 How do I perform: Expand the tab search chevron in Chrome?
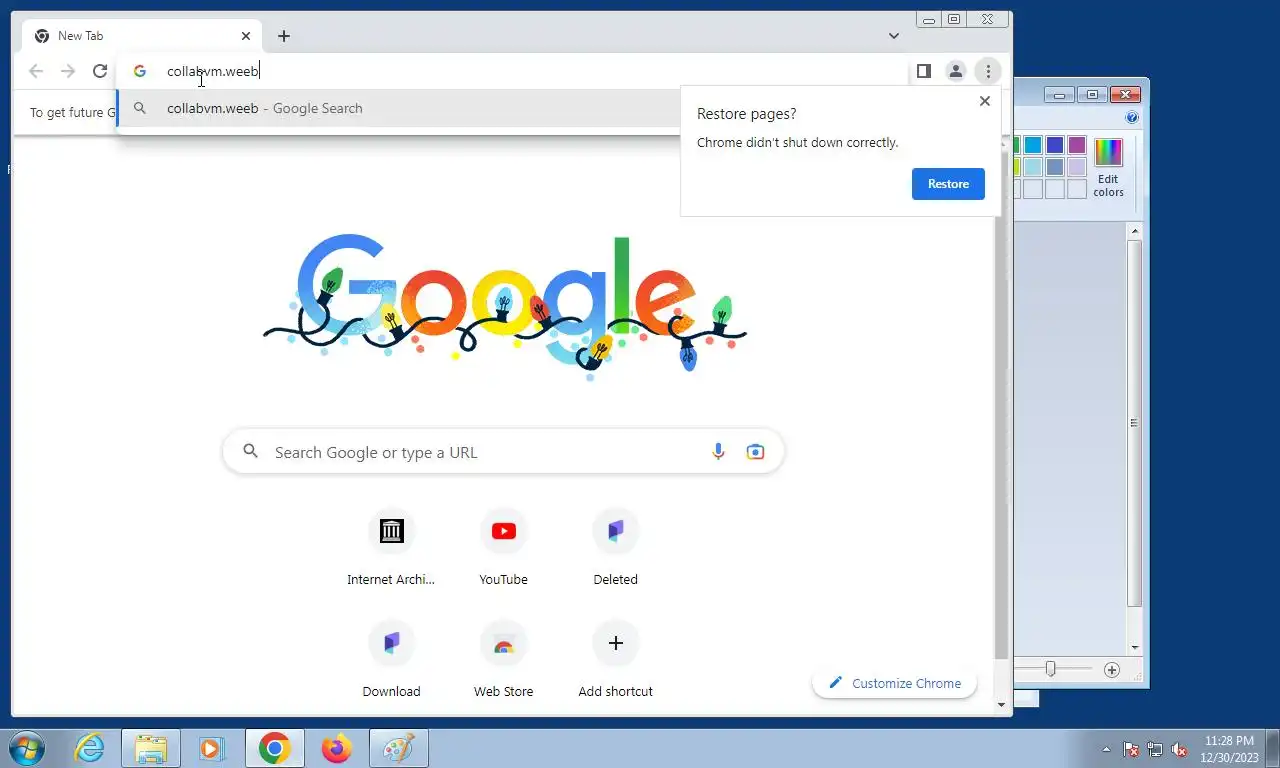coord(894,36)
